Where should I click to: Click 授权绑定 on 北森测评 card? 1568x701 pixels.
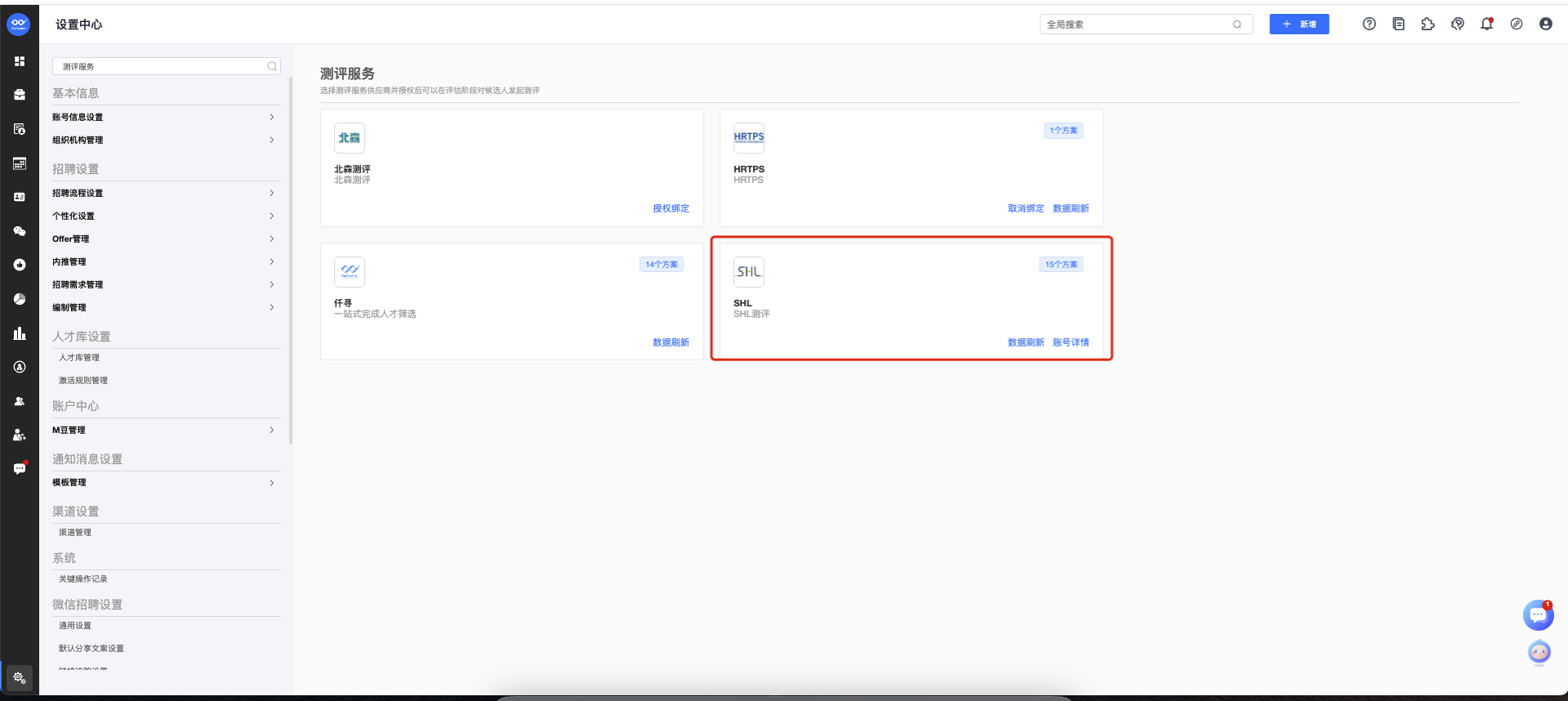(671, 208)
